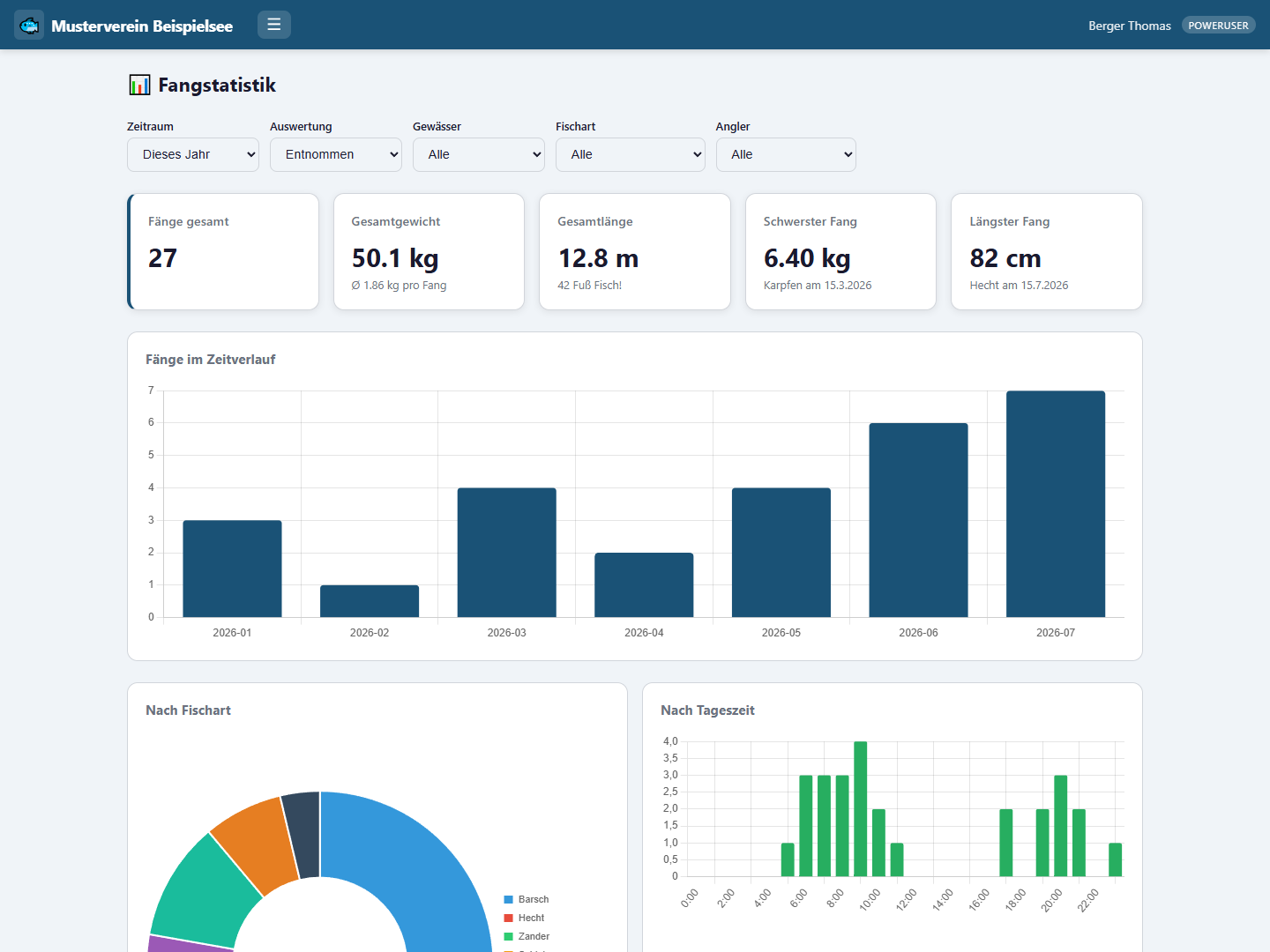Click the tallest green bar in Nach Tageszeit
Image resolution: width=1270 pixels, height=952 pixels.
click(x=861, y=809)
